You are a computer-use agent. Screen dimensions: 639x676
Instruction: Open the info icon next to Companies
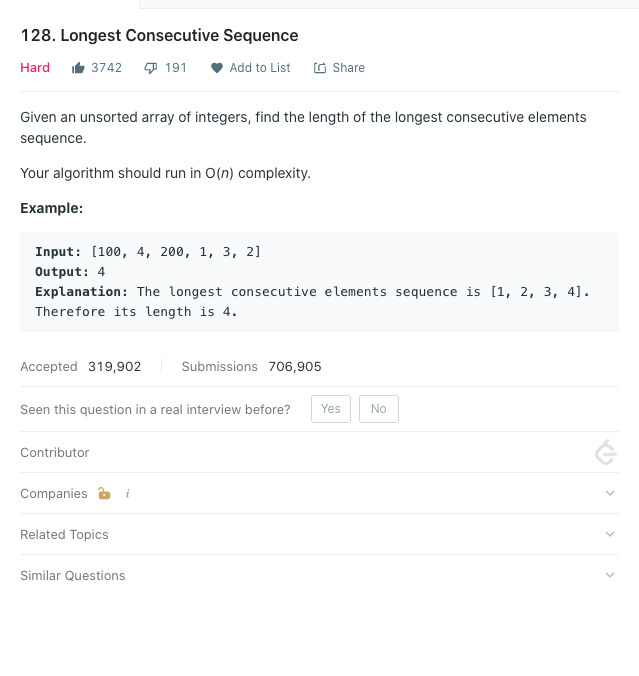127,494
